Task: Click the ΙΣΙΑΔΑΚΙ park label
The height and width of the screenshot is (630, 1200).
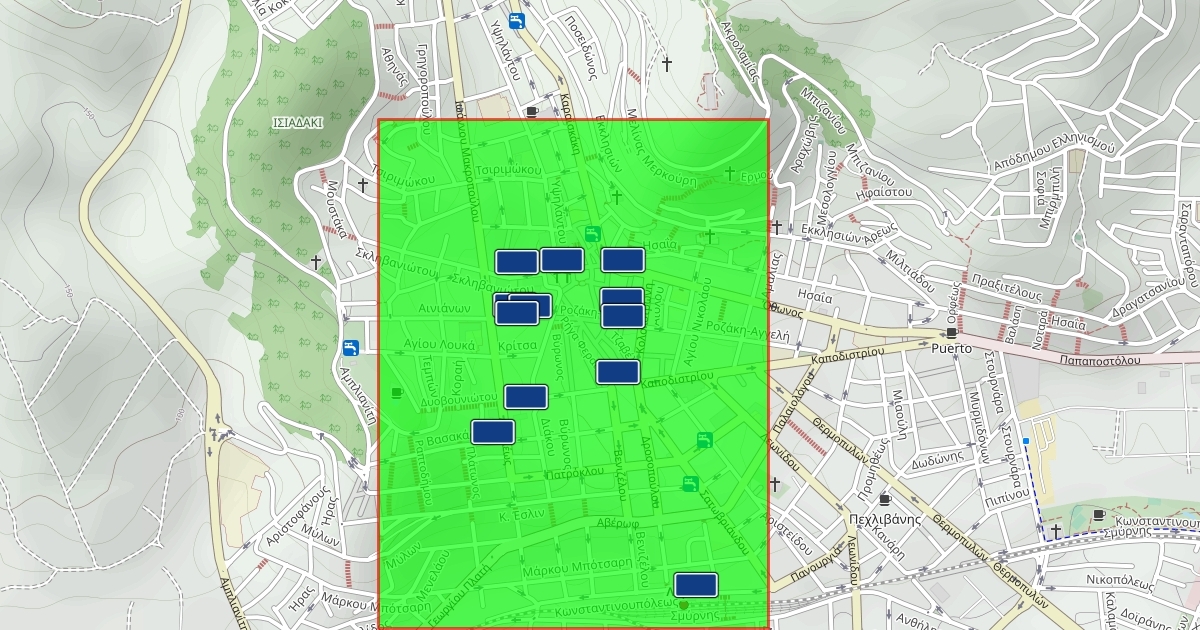Action: [296, 124]
